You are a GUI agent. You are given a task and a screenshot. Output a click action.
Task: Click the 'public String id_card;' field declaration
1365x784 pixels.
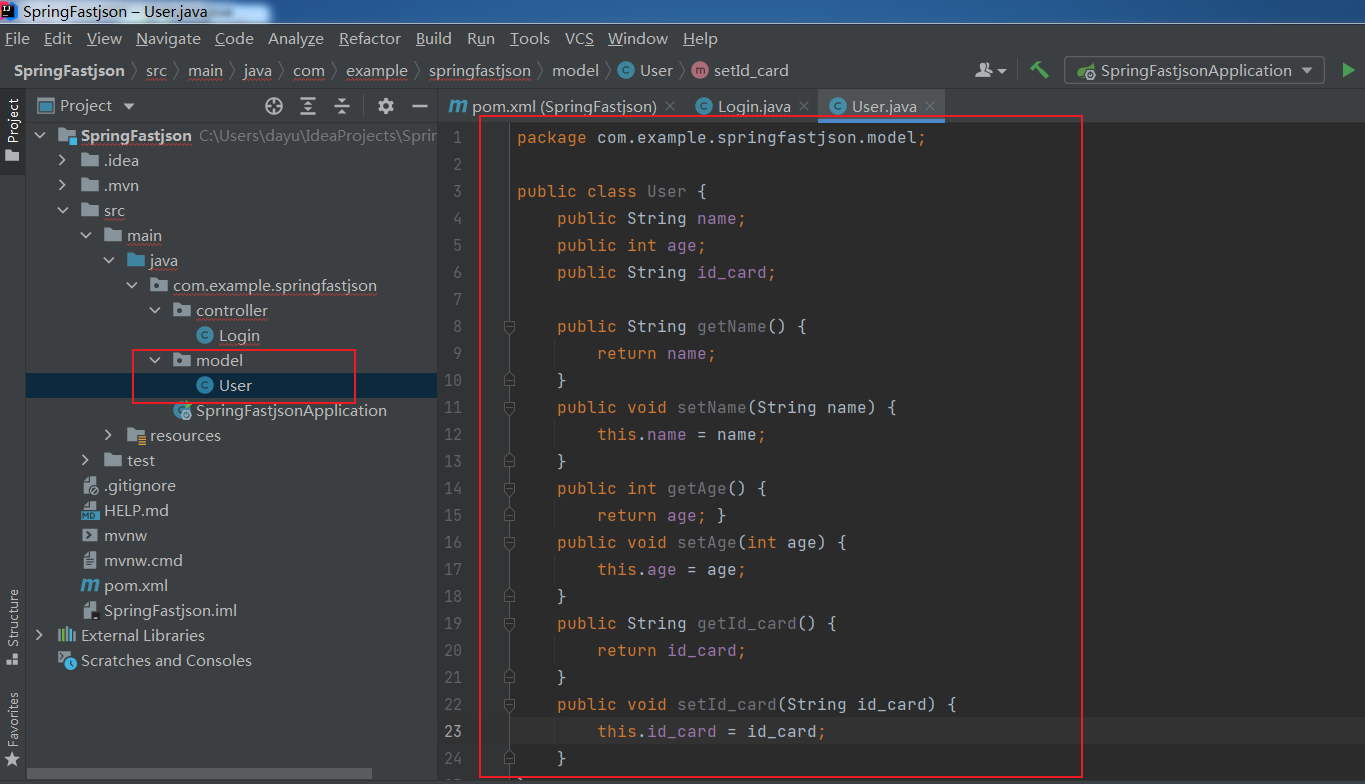667,273
